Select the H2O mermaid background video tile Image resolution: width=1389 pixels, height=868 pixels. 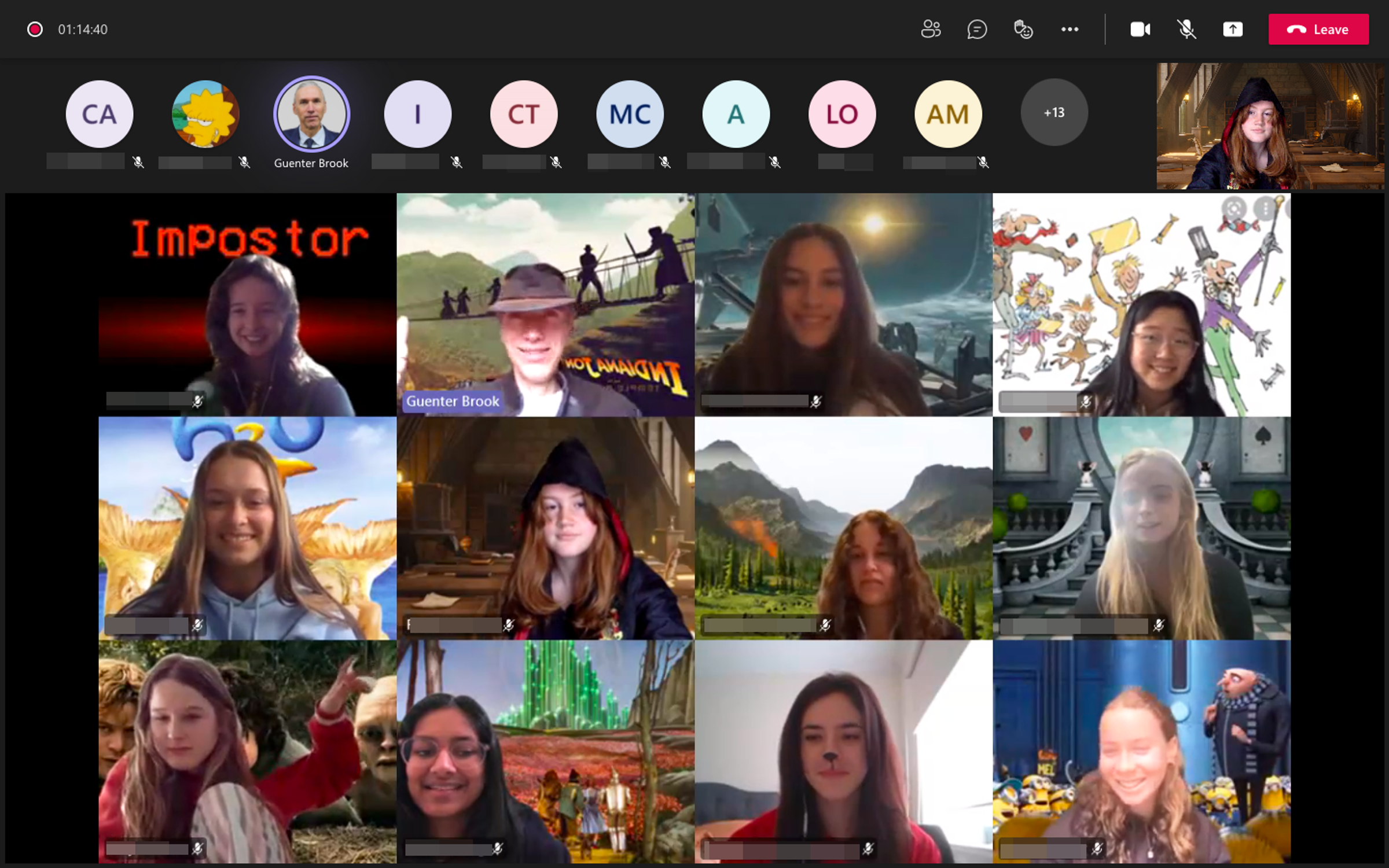click(248, 528)
